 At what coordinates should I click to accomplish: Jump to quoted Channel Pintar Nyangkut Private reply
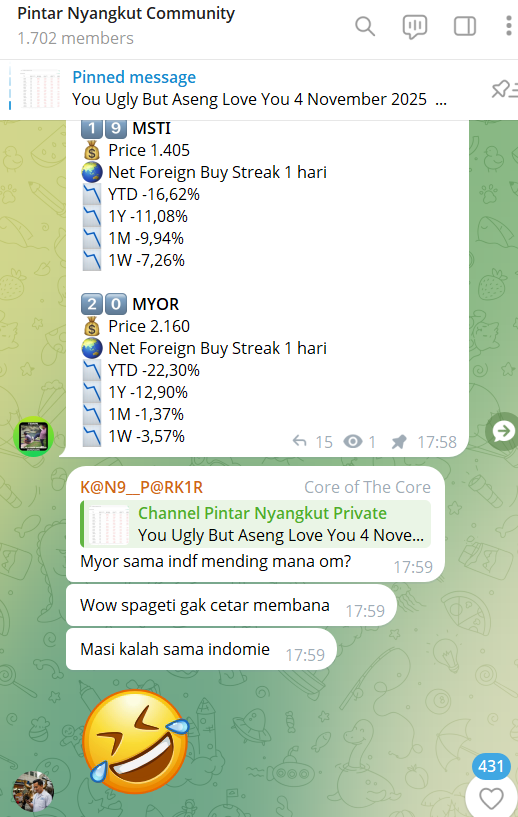255,524
